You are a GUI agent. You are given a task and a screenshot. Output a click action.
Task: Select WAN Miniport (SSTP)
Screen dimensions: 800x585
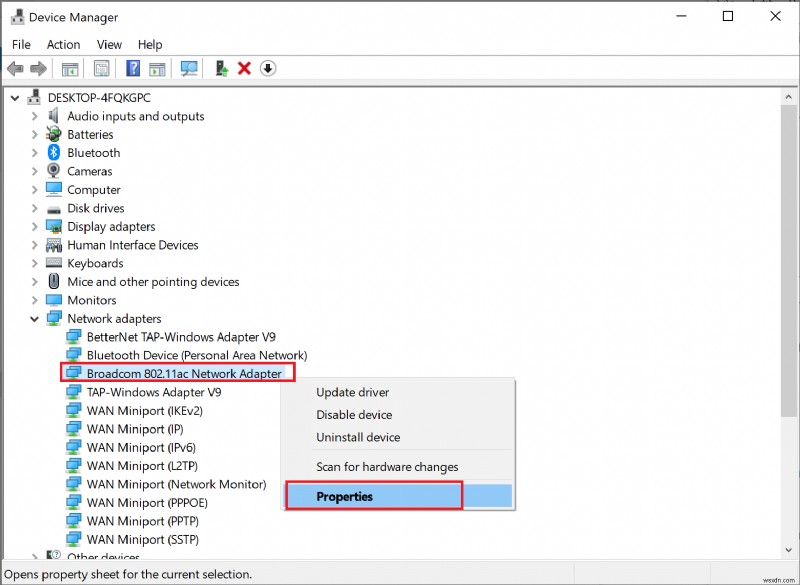click(x=142, y=539)
